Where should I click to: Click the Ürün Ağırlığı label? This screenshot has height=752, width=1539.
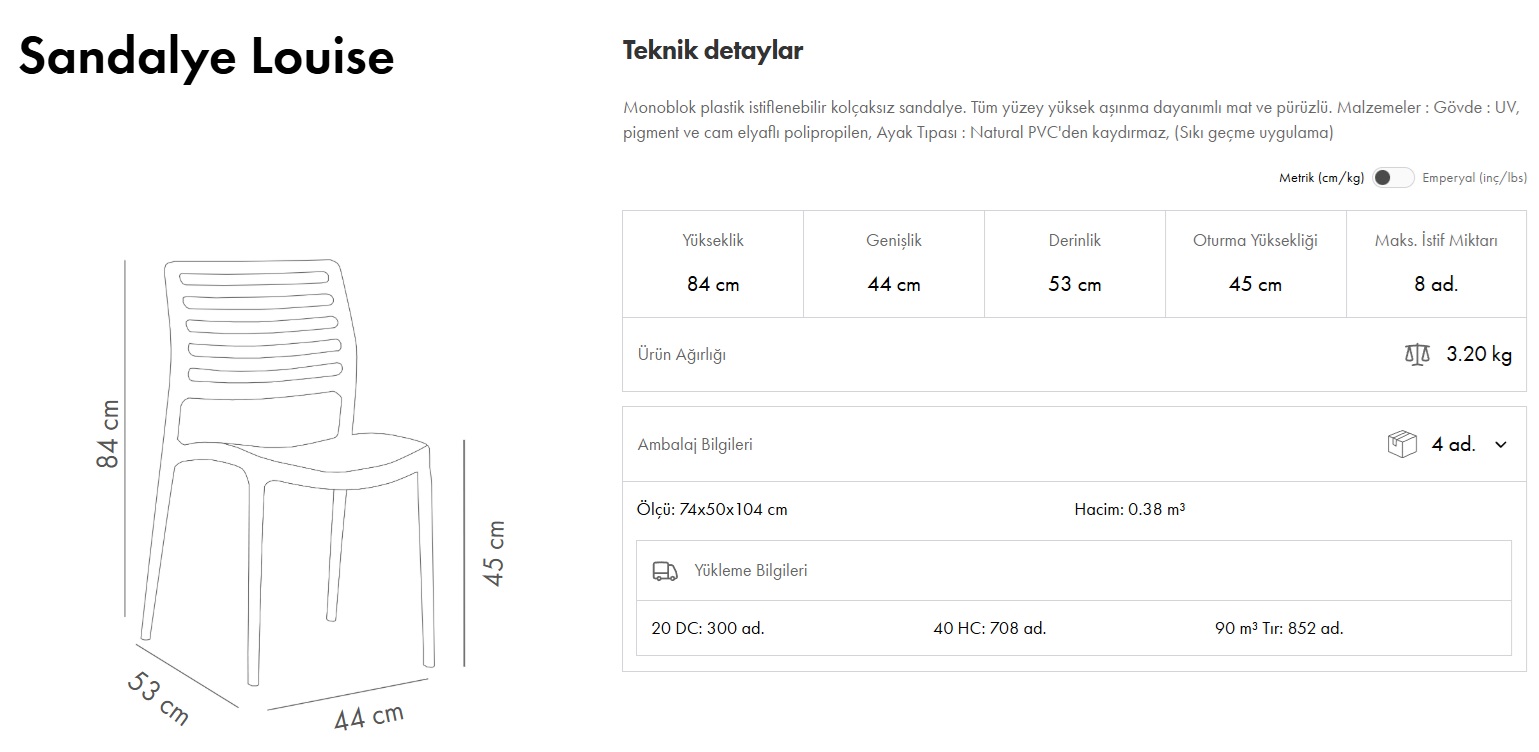tap(682, 355)
